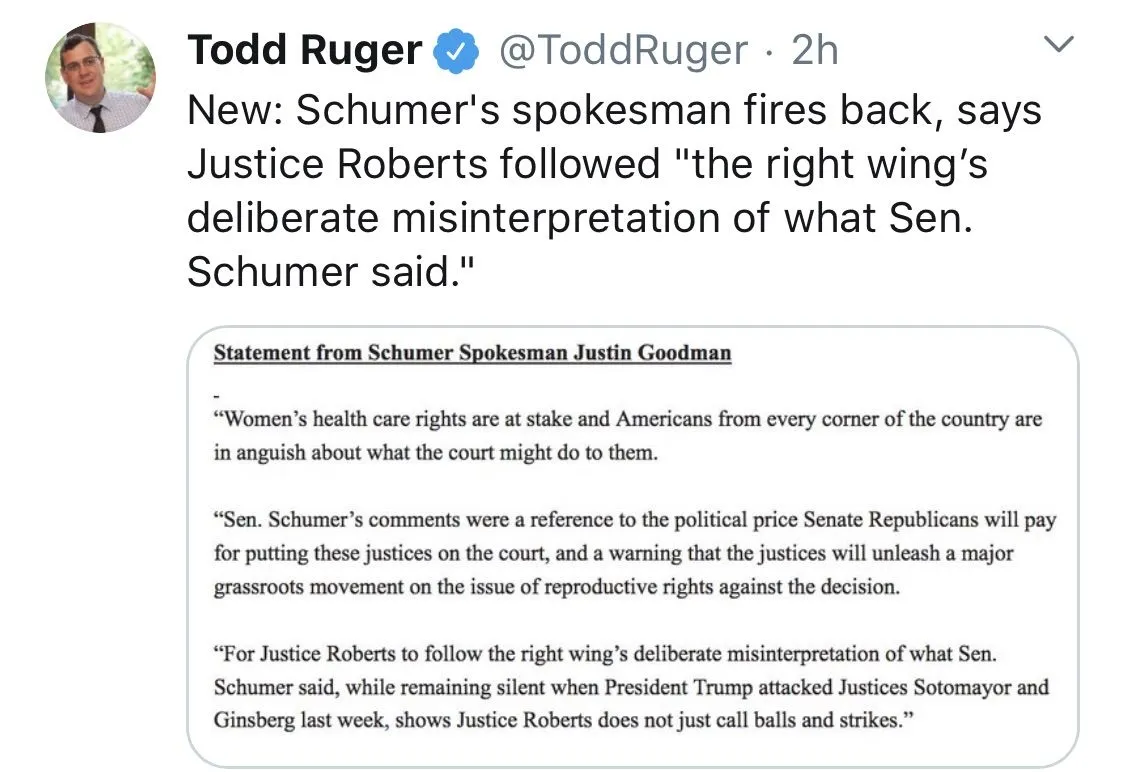The width and height of the screenshot is (1125, 772).
Task: Click the blue verified checkmark badge
Action: tap(454, 51)
